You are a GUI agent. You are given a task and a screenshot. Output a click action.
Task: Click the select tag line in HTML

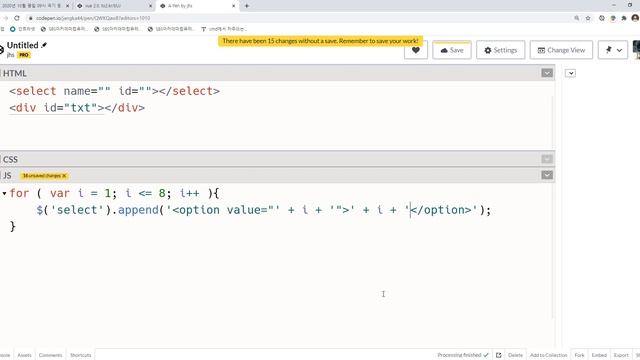(115, 91)
